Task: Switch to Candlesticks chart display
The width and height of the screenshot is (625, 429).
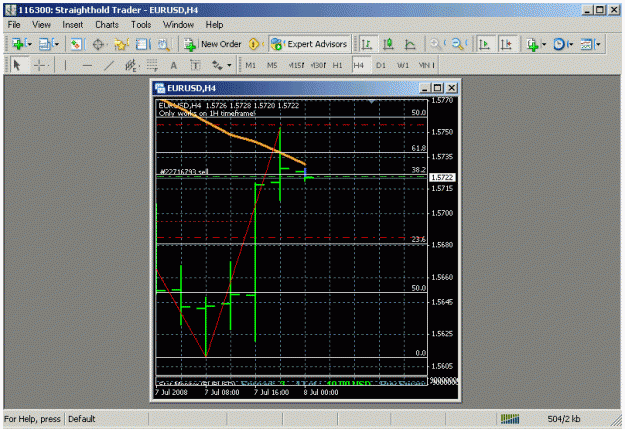Action: click(388, 44)
